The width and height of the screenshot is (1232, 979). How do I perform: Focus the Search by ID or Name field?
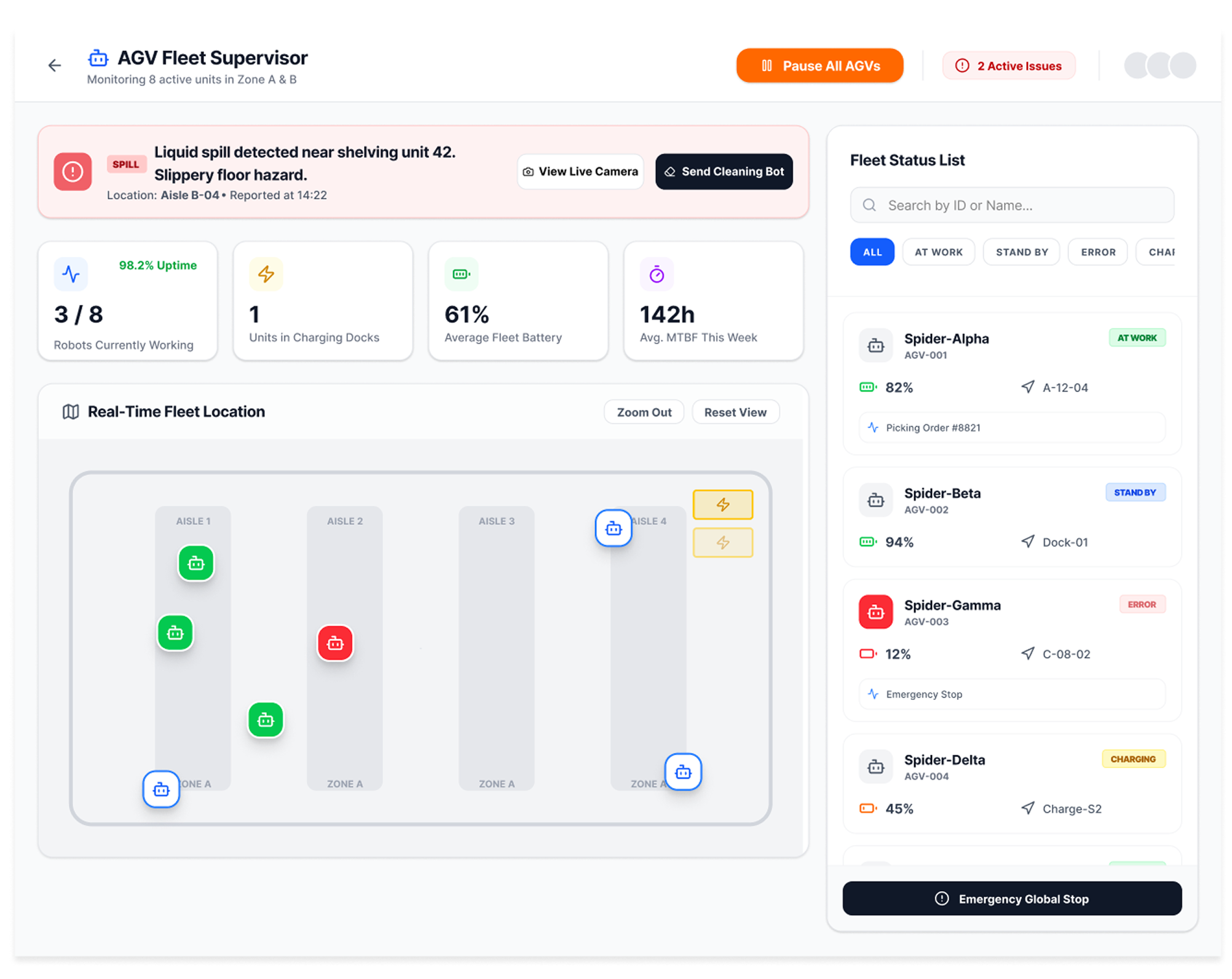coord(1012,205)
